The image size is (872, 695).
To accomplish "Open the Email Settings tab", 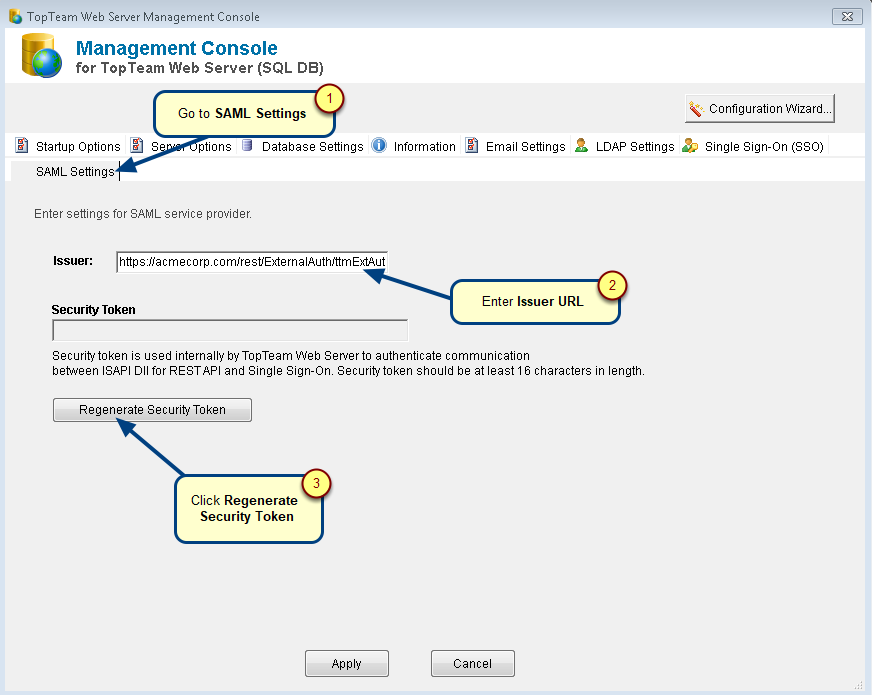I will click(516, 146).
